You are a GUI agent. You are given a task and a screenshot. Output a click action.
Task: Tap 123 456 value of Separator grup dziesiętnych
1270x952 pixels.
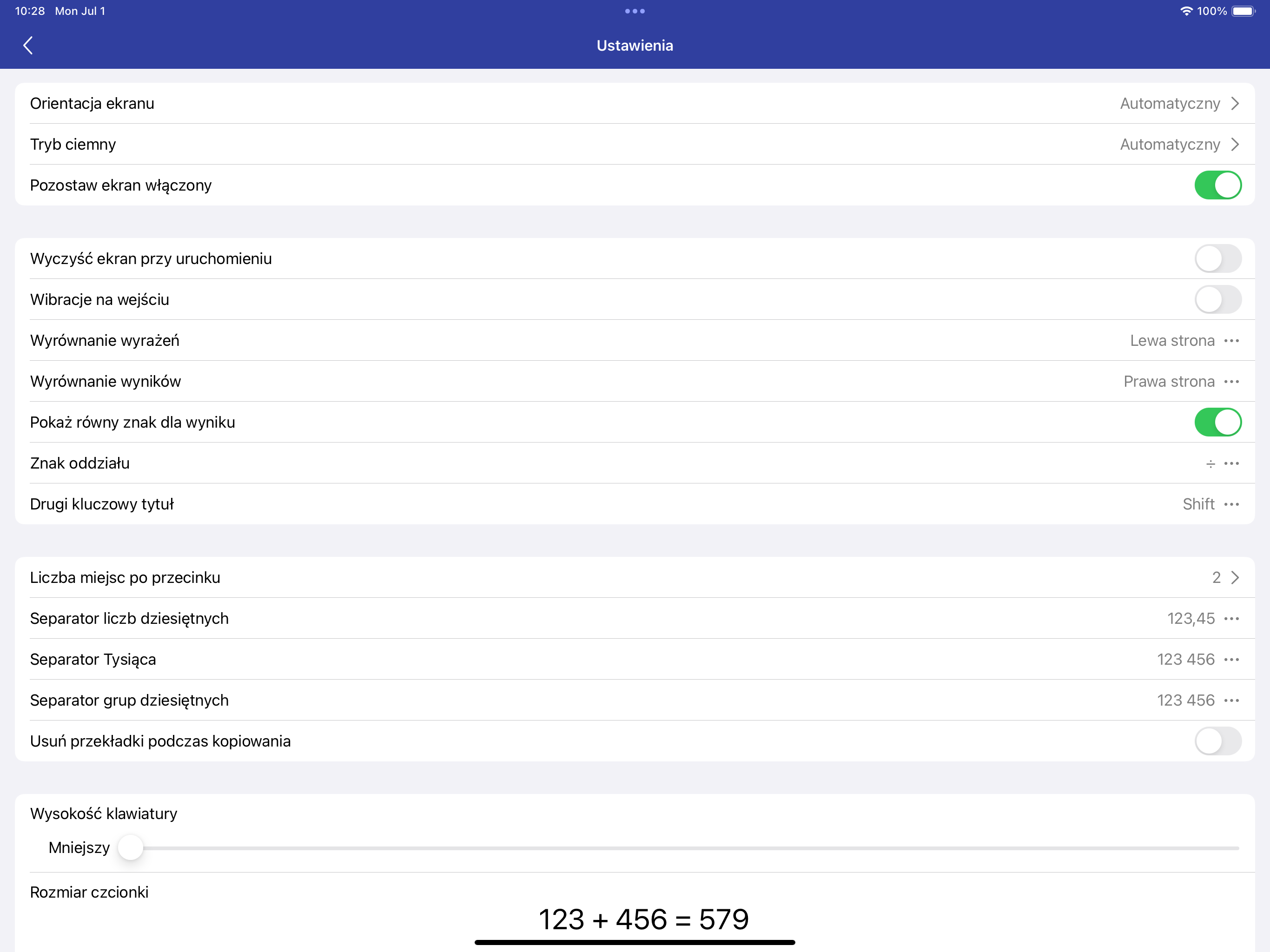[1185, 700]
